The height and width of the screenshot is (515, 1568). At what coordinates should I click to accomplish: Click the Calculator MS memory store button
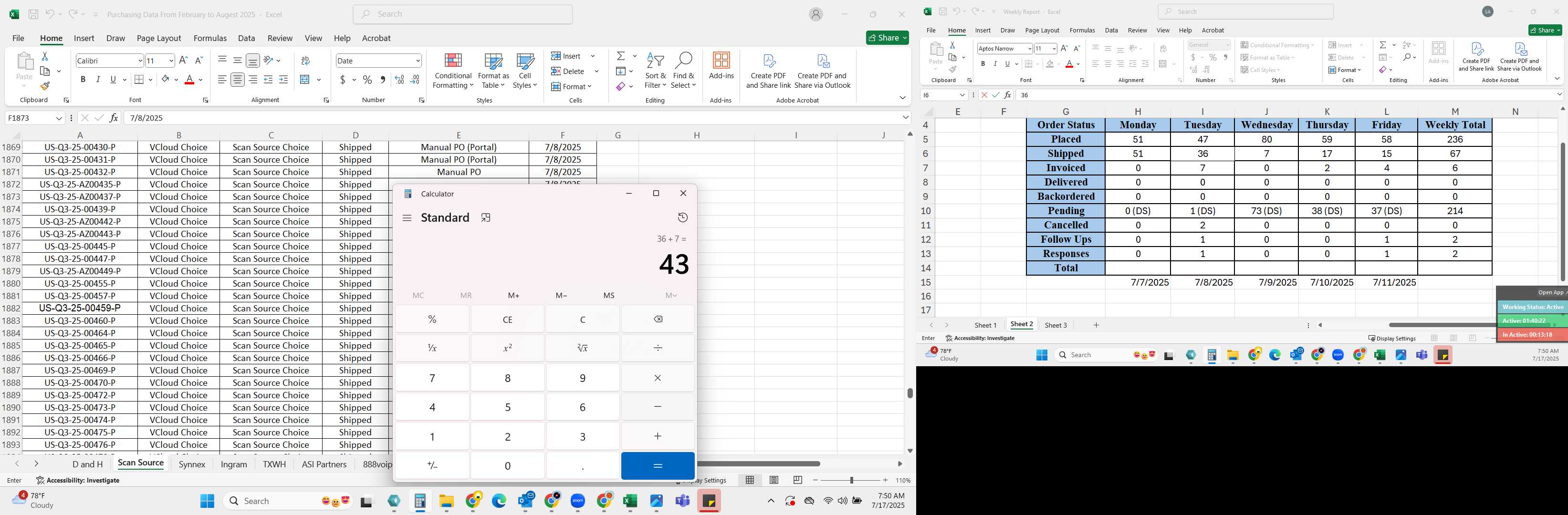pos(609,296)
